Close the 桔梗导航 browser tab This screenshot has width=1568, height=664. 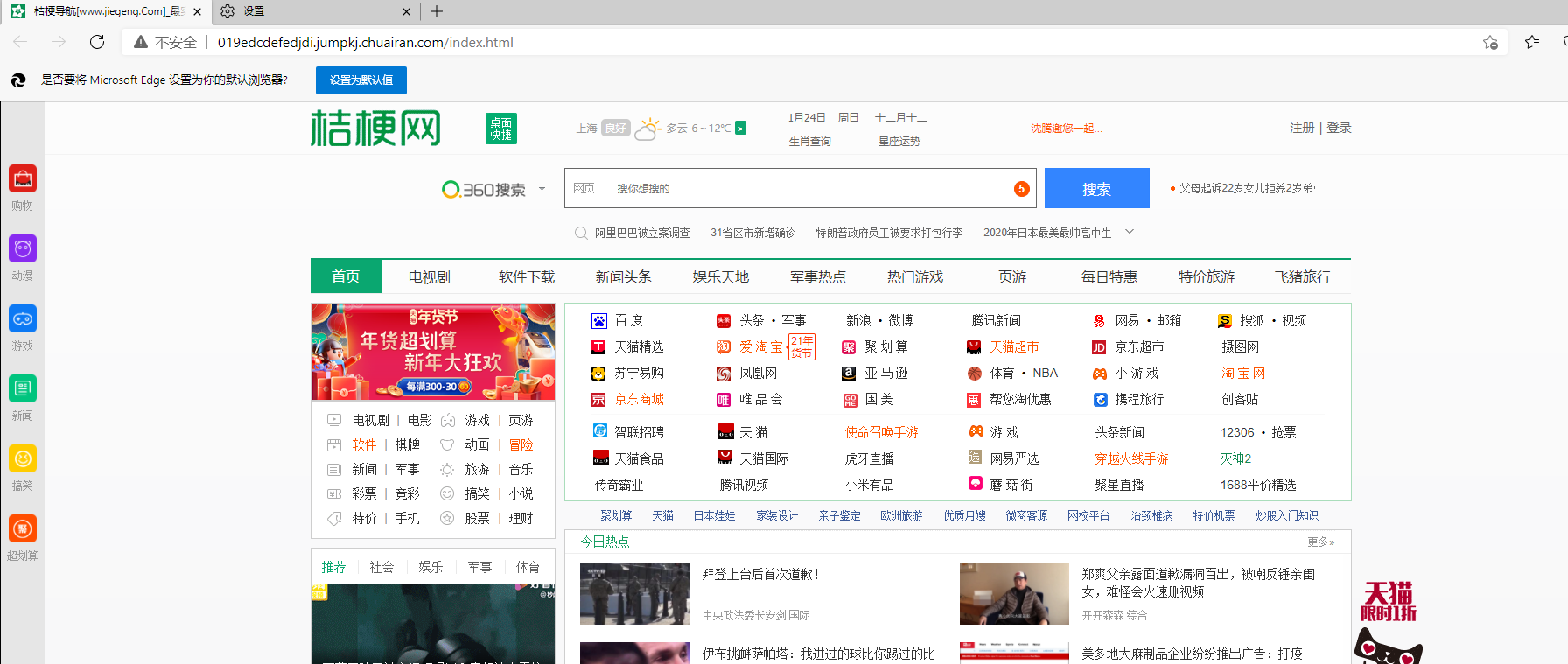[197, 11]
